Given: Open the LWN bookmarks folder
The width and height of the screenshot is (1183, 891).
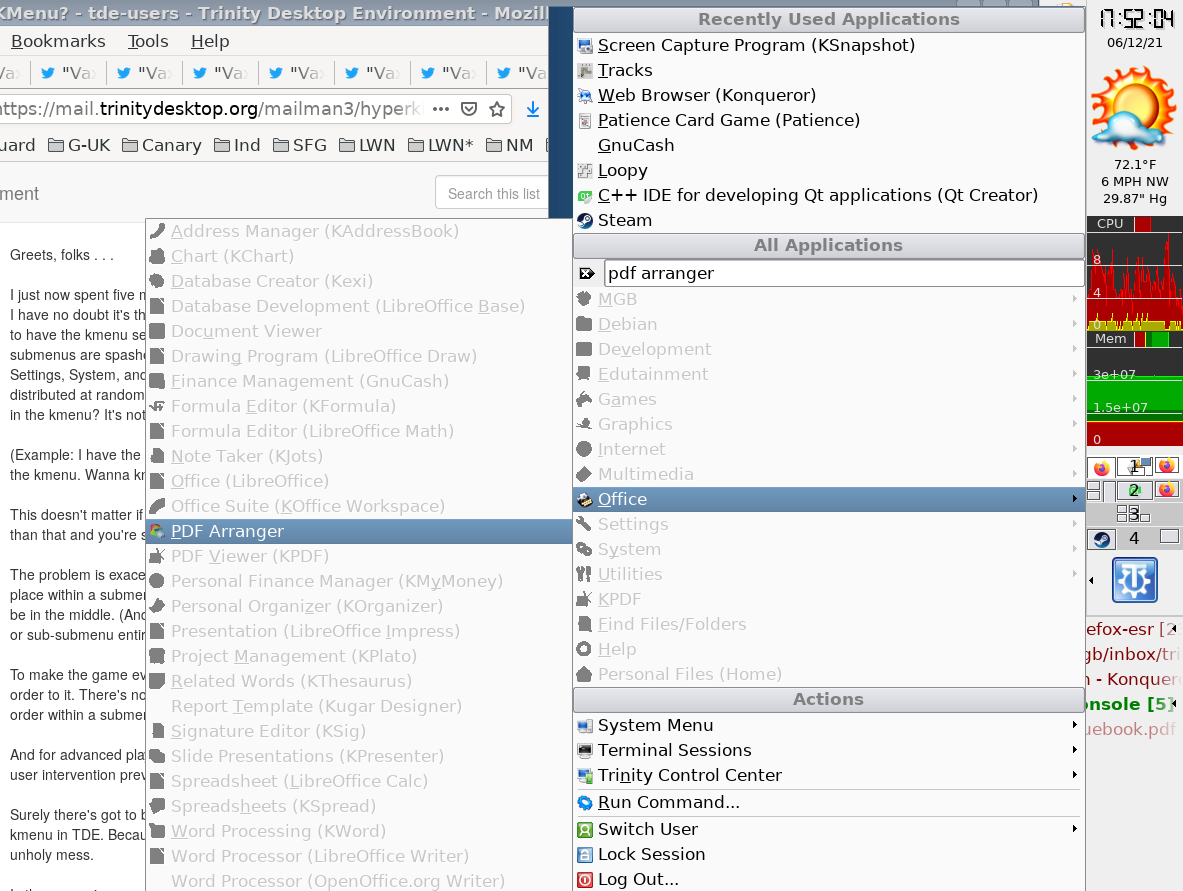Looking at the screenshot, I should click(367, 145).
